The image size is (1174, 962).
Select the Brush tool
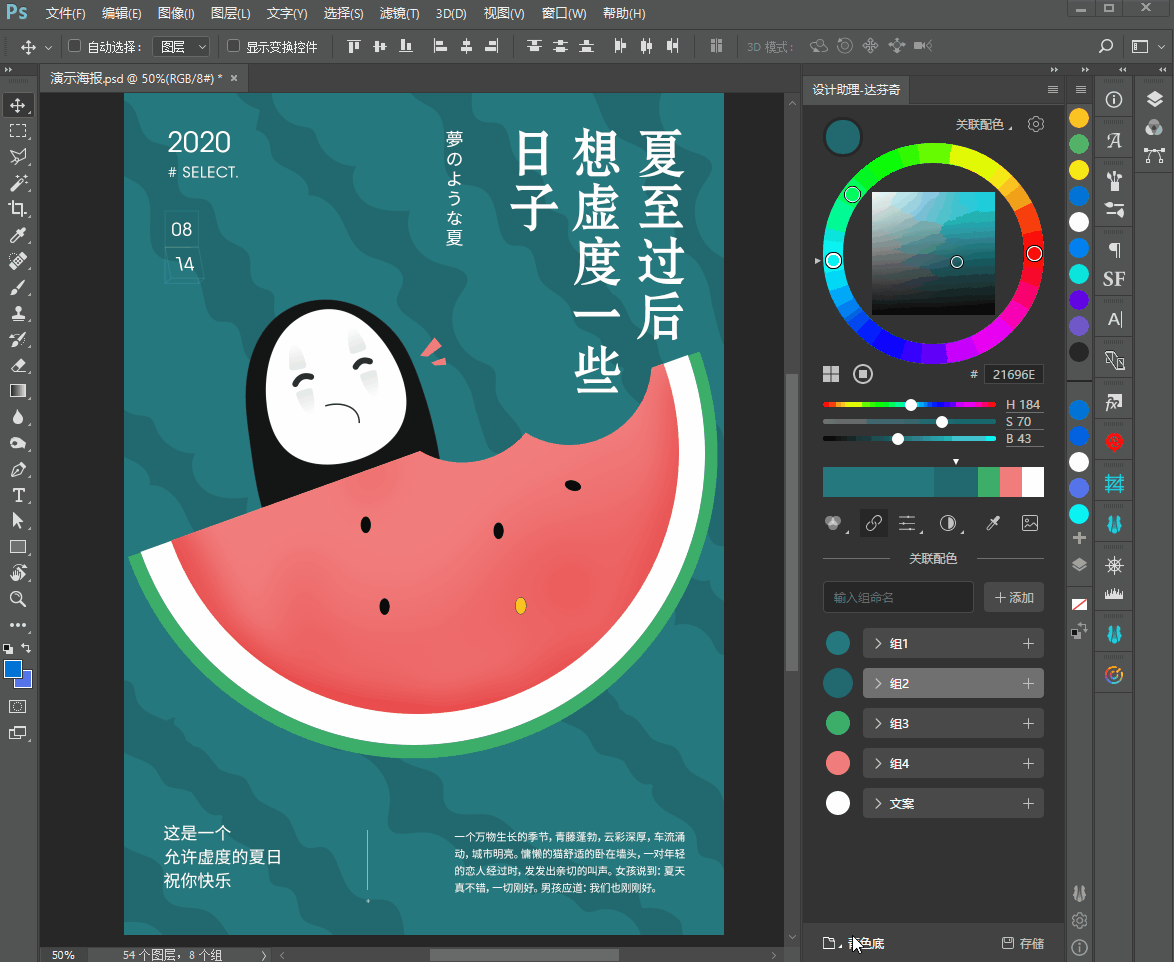pos(18,287)
